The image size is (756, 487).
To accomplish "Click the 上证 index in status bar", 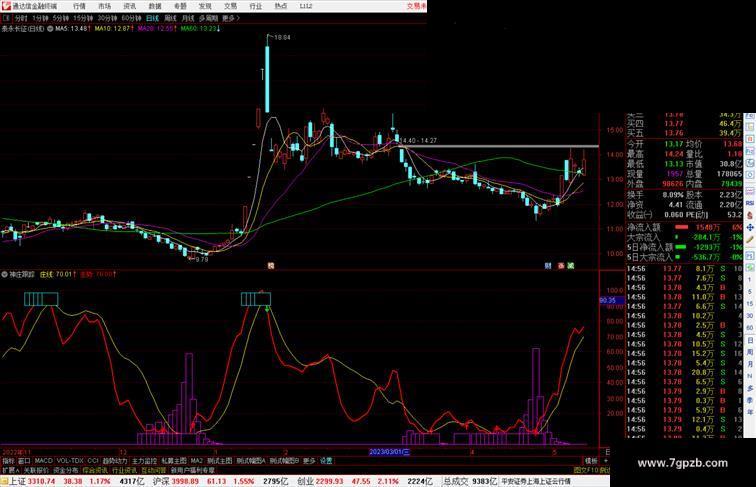I will pos(17,481).
